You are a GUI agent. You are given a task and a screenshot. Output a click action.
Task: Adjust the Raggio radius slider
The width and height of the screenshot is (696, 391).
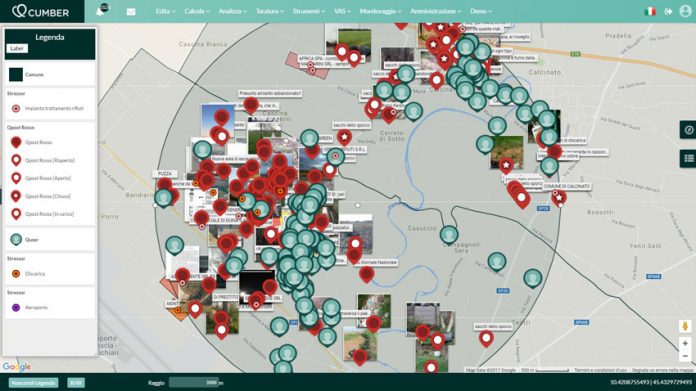click(194, 383)
